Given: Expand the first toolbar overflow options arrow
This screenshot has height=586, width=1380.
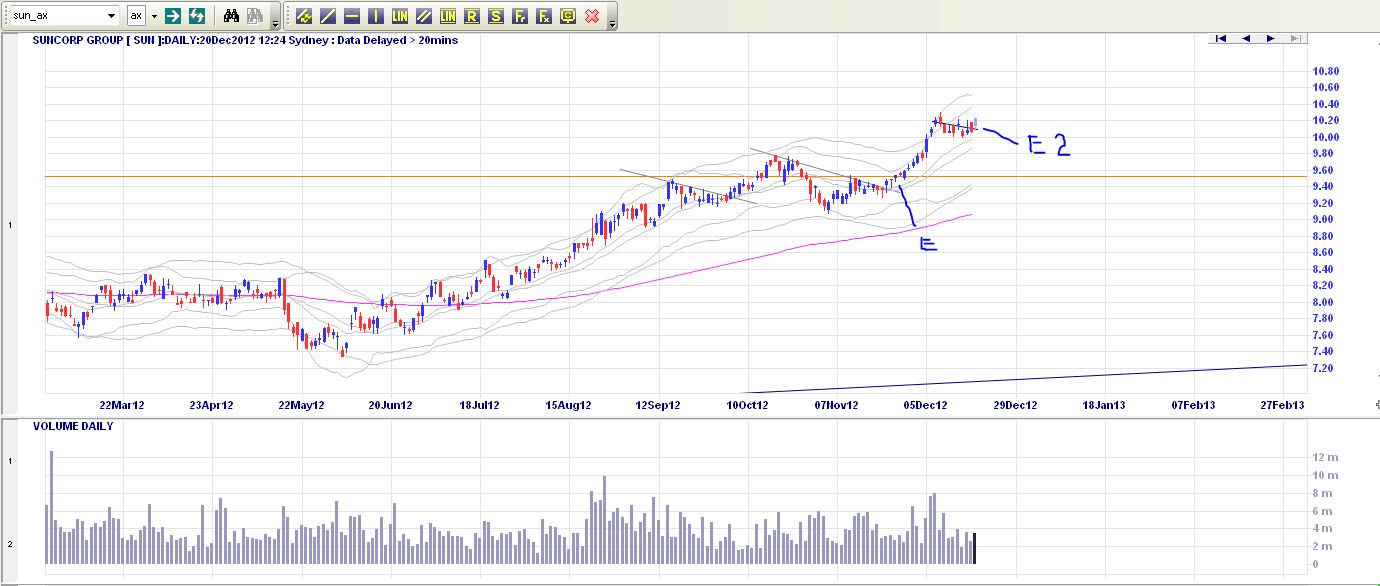Looking at the screenshot, I should point(275,22).
